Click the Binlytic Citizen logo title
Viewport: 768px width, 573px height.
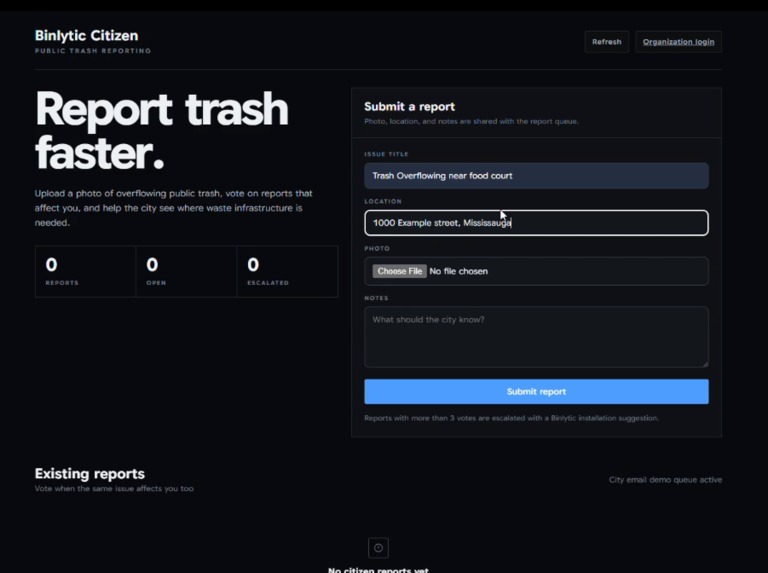tap(87, 36)
